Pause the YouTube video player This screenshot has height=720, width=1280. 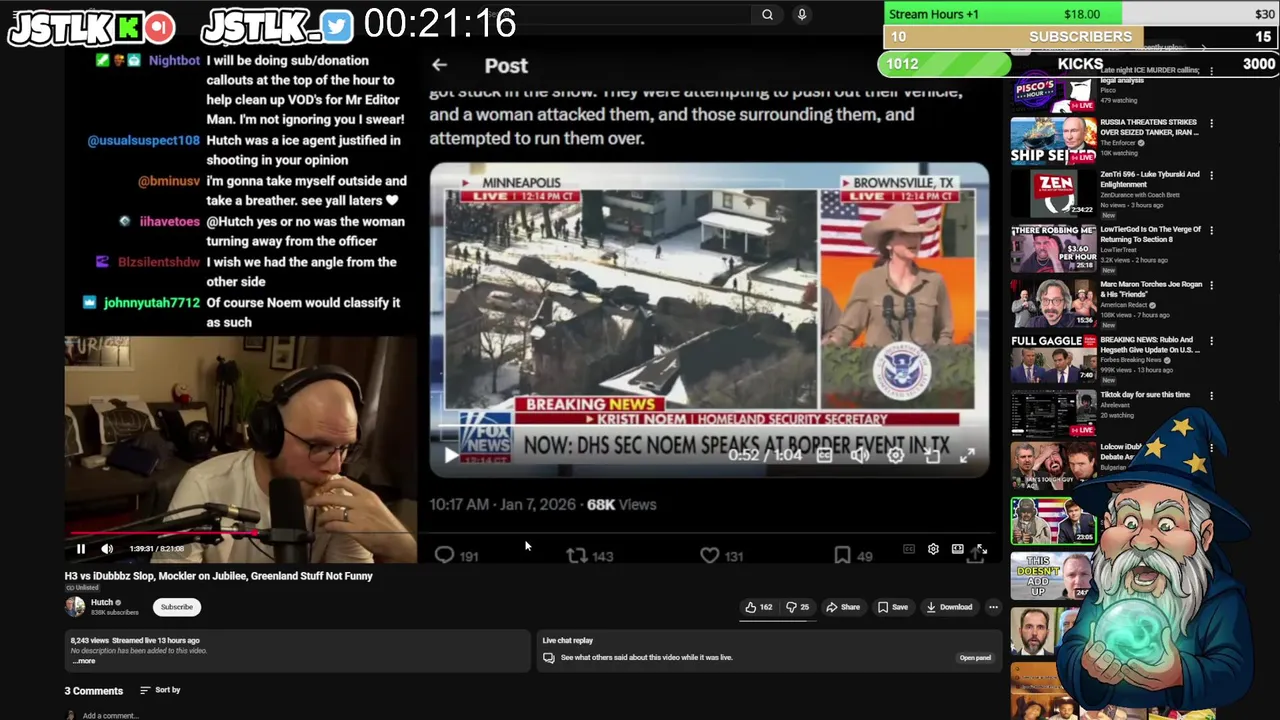click(81, 548)
